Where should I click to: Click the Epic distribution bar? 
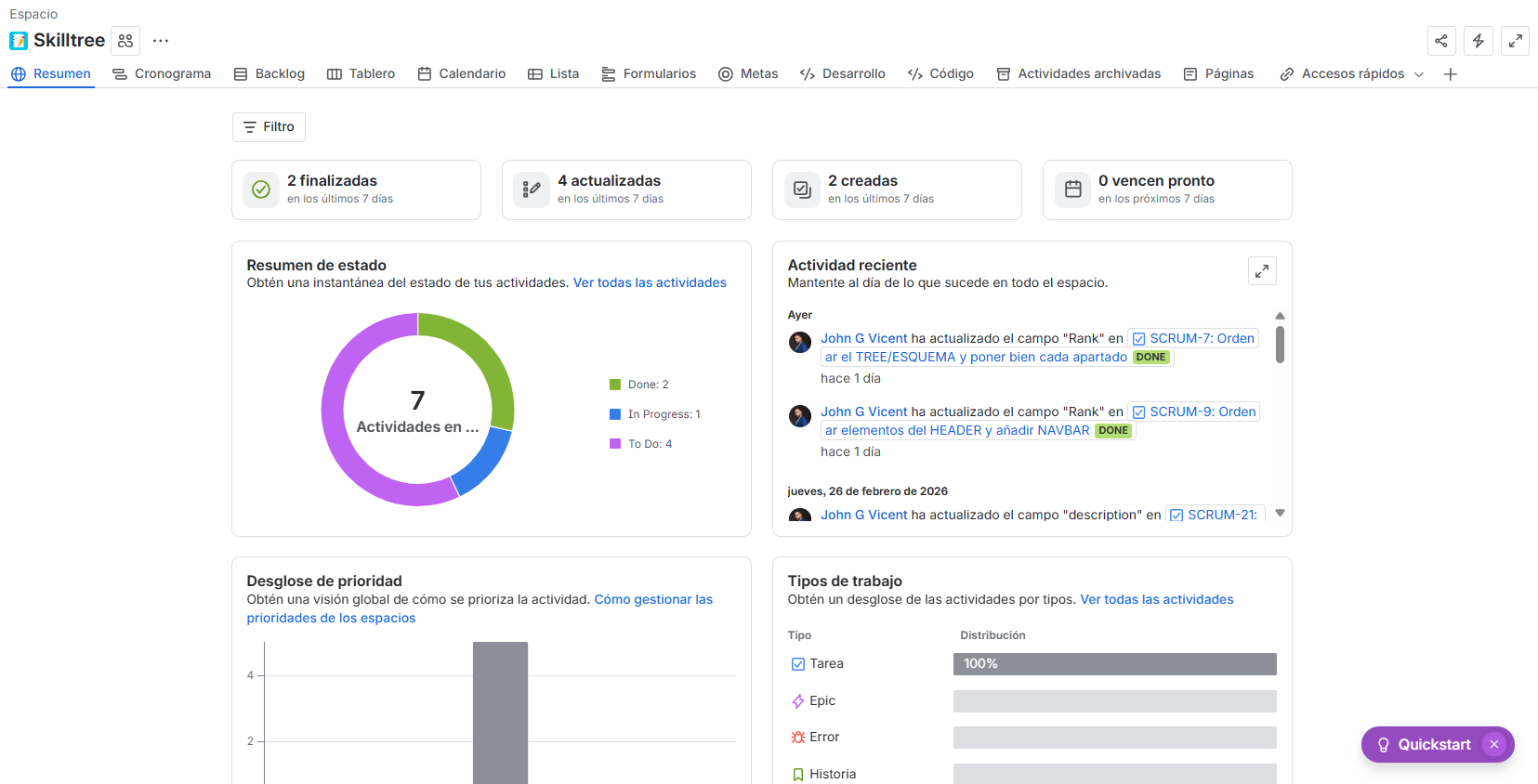[1115, 701]
